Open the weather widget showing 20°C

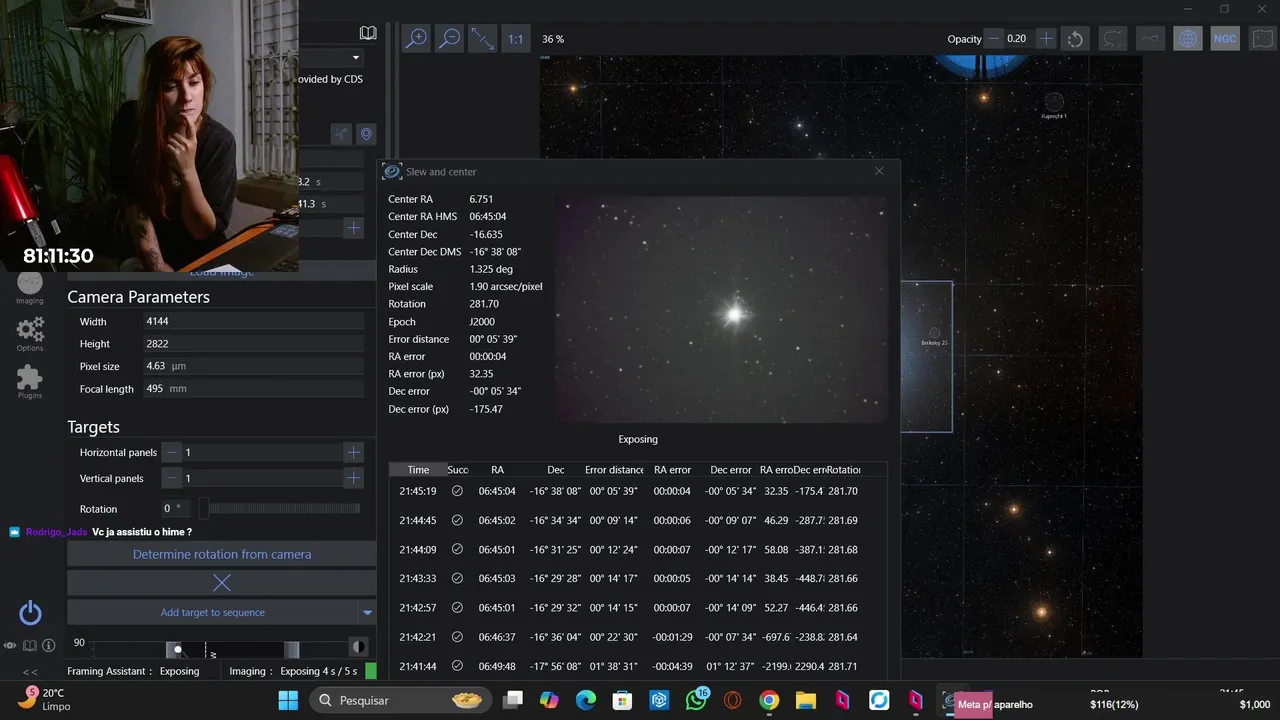pos(44,699)
